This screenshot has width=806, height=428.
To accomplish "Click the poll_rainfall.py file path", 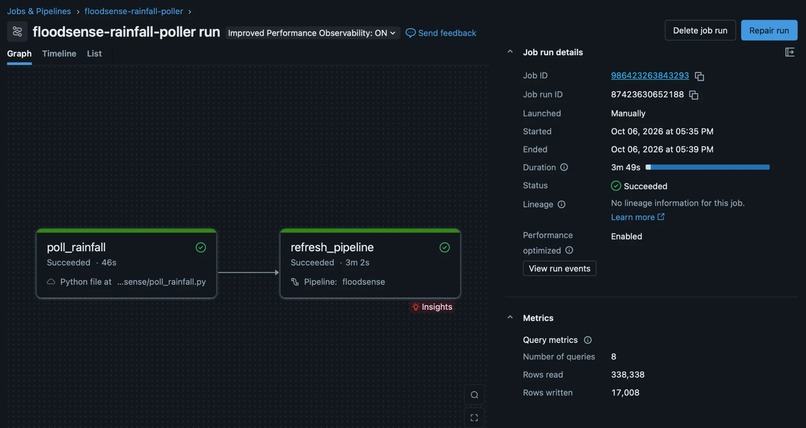I will tap(161, 282).
